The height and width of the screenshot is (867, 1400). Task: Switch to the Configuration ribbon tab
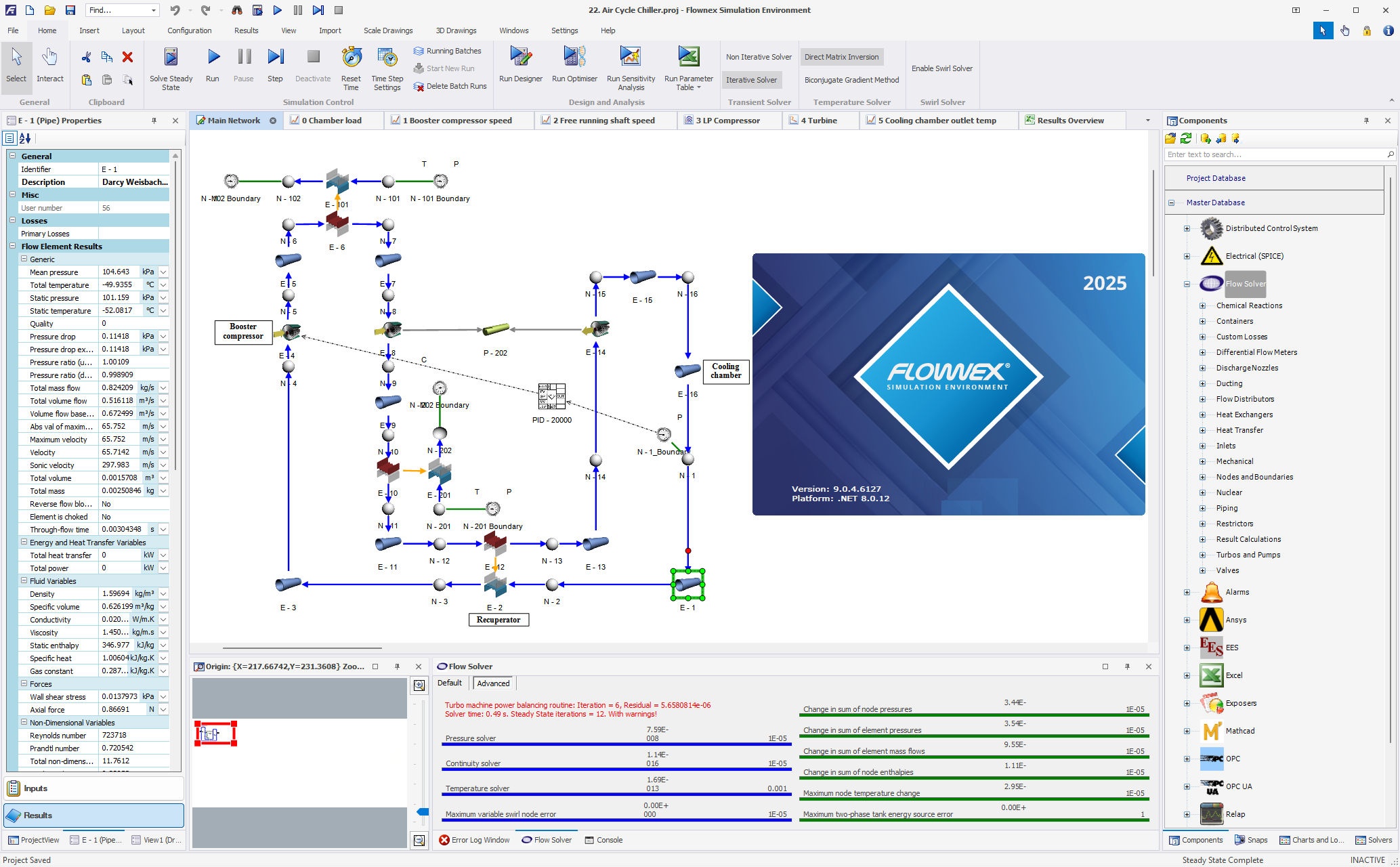click(189, 30)
